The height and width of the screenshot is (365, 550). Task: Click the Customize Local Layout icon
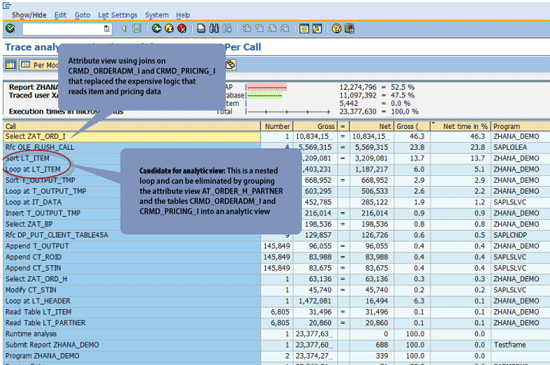pyautogui.click(x=349, y=28)
